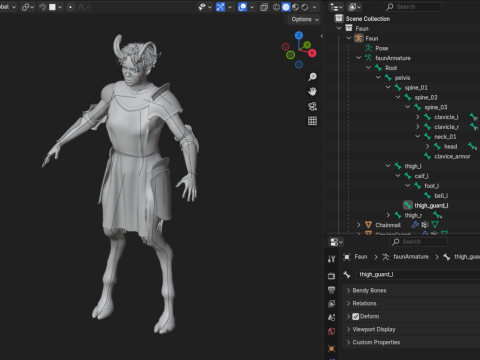Click the properties Search field

[x=418, y=242]
